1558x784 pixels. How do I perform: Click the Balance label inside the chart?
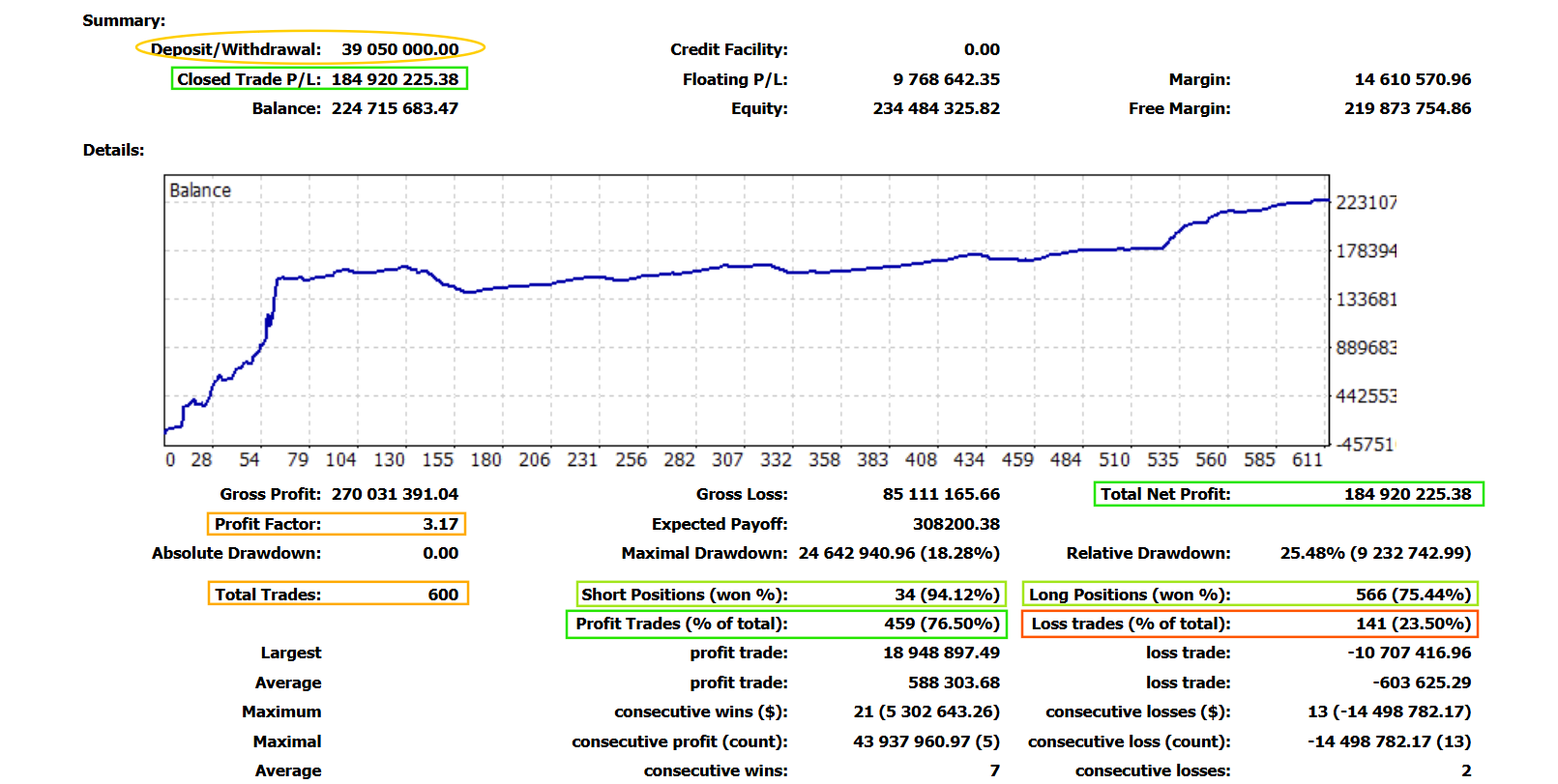pyautogui.click(x=200, y=190)
